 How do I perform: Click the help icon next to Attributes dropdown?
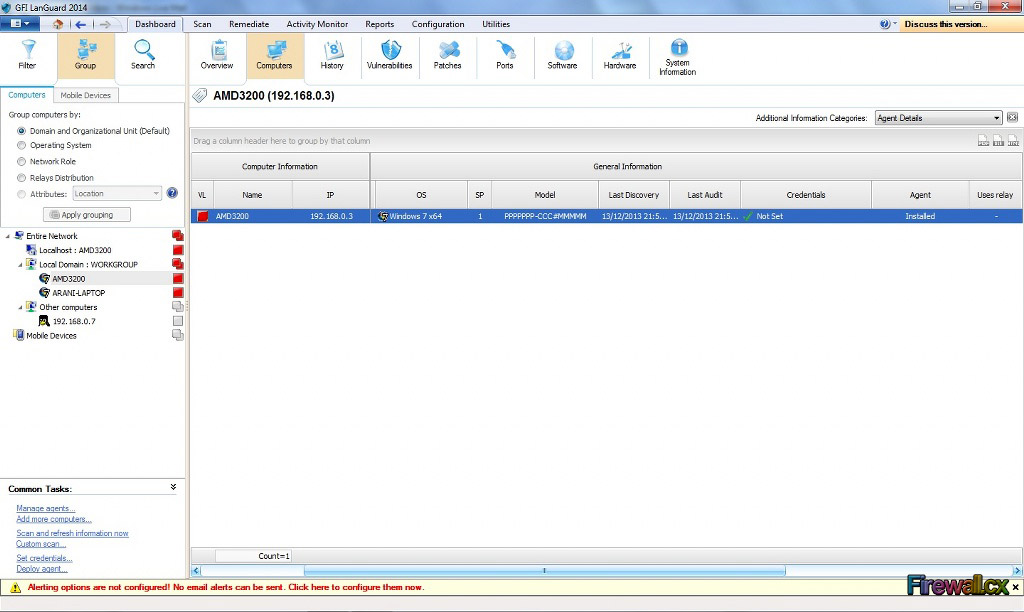click(x=172, y=193)
